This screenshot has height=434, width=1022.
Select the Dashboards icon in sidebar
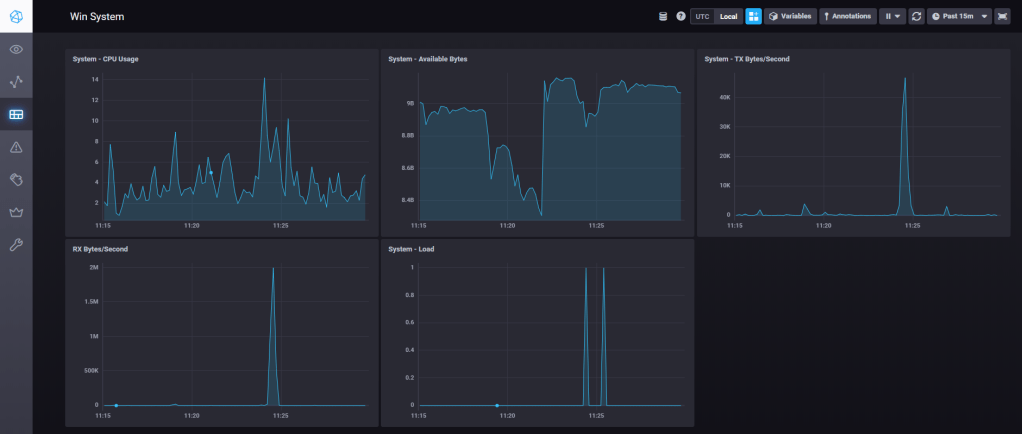pyautogui.click(x=16, y=114)
